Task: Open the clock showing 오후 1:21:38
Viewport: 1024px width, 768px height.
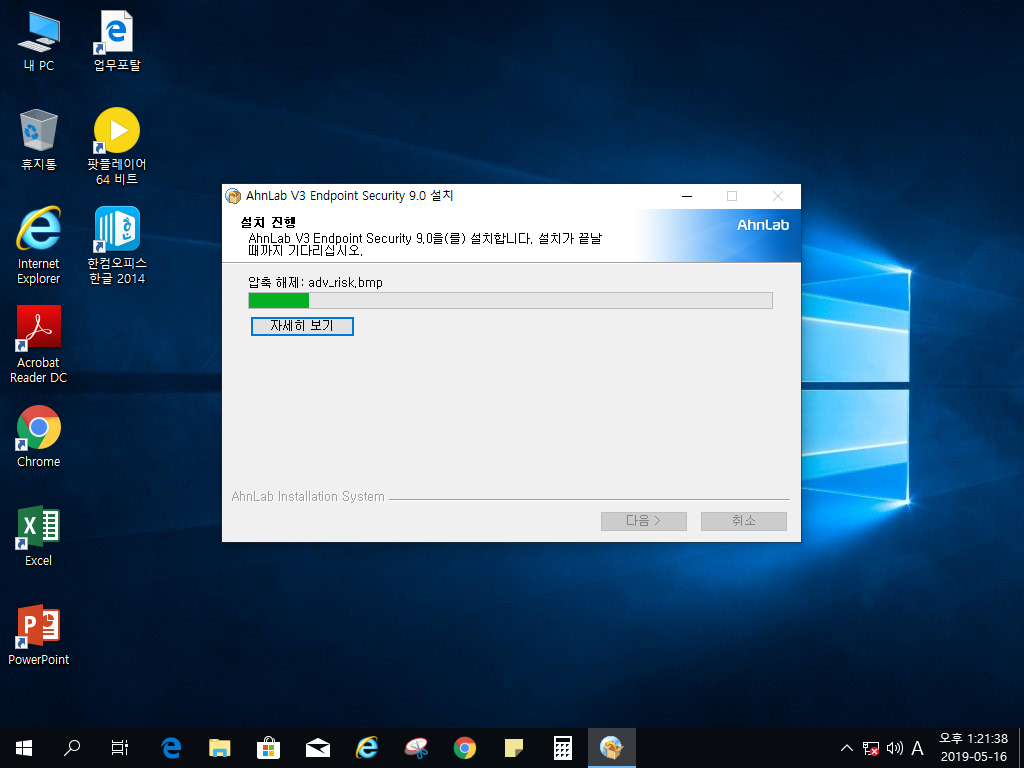Action: click(x=974, y=748)
